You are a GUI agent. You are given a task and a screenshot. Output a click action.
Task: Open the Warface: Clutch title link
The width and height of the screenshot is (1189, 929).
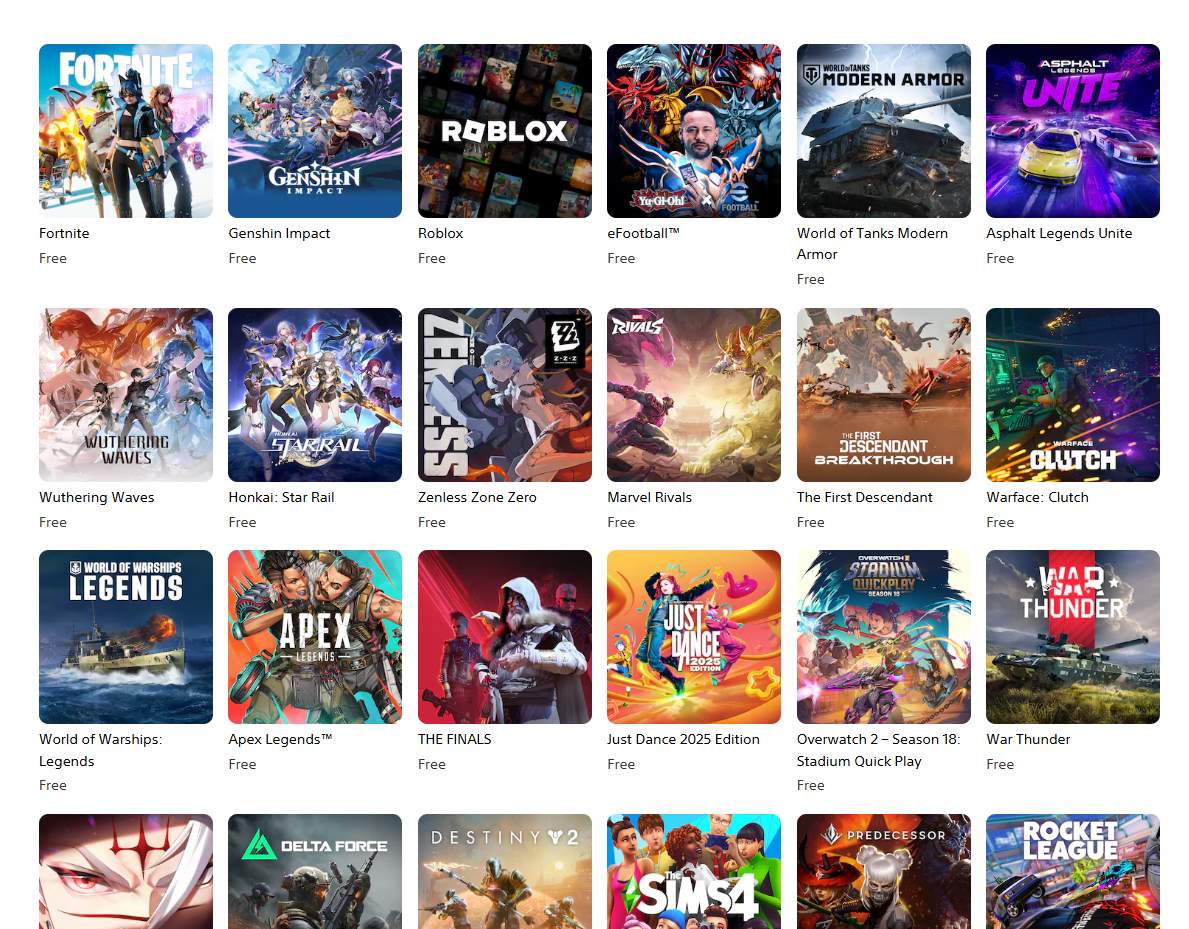(1037, 497)
